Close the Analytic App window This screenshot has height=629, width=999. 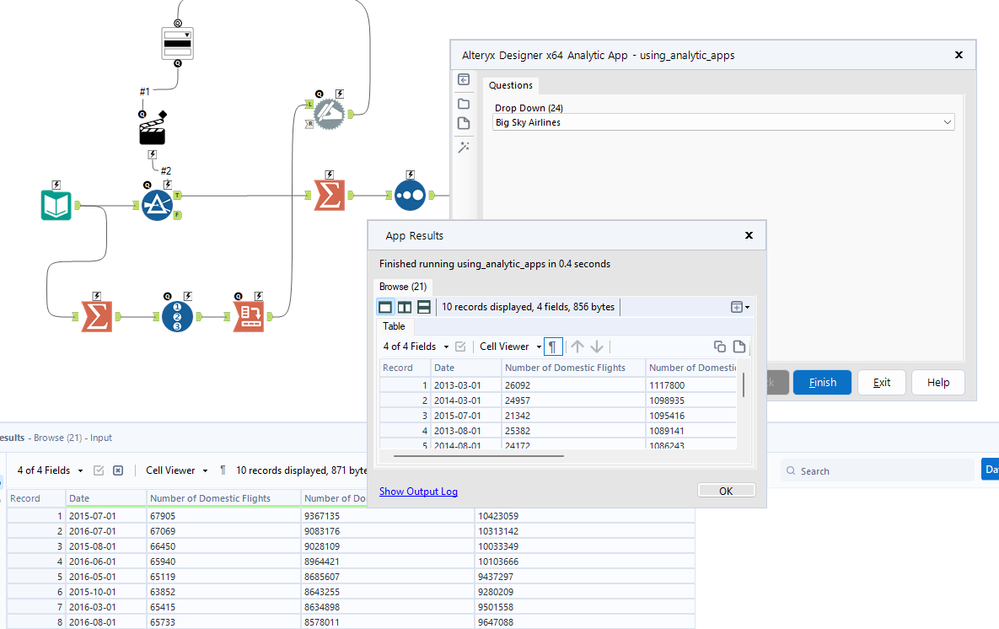click(x=959, y=55)
